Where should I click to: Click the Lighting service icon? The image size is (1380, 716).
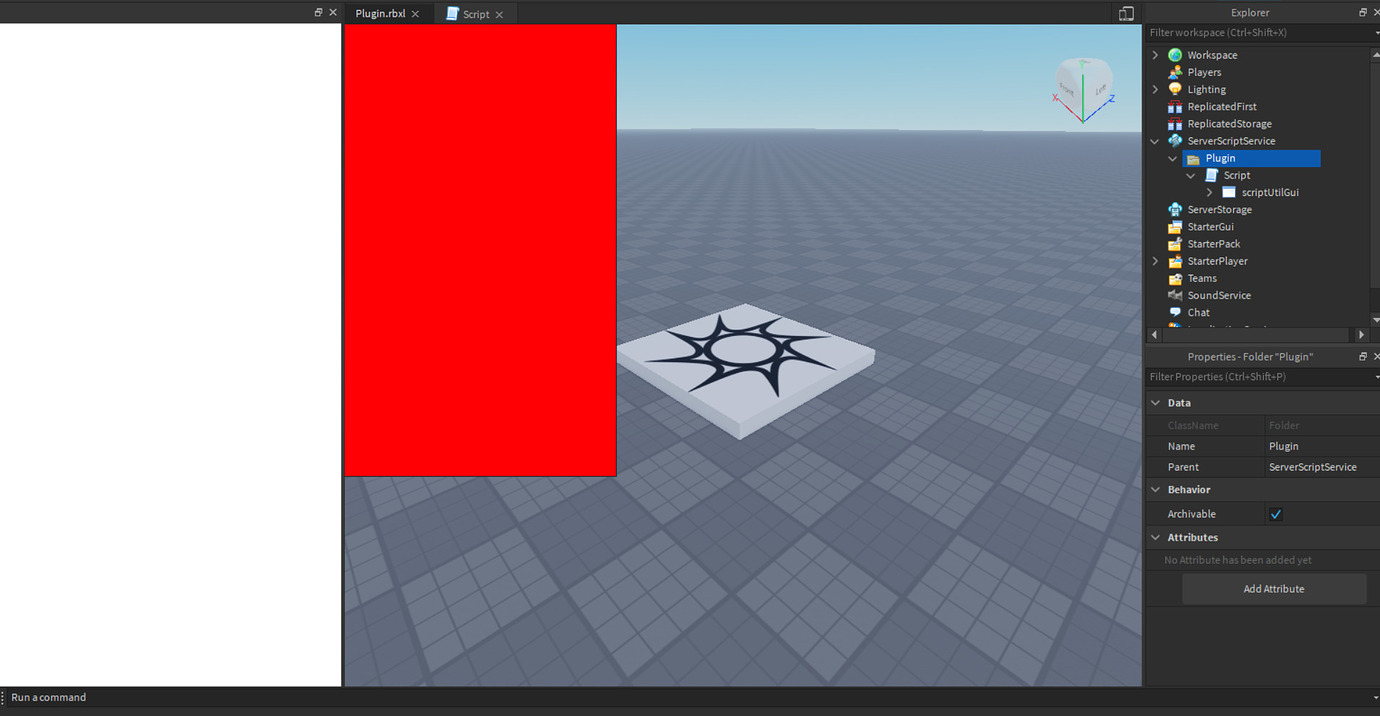point(1174,89)
